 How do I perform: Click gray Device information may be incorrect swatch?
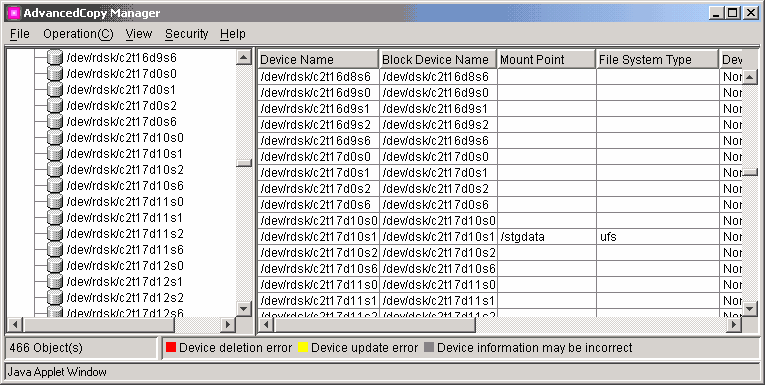pyautogui.click(x=429, y=347)
